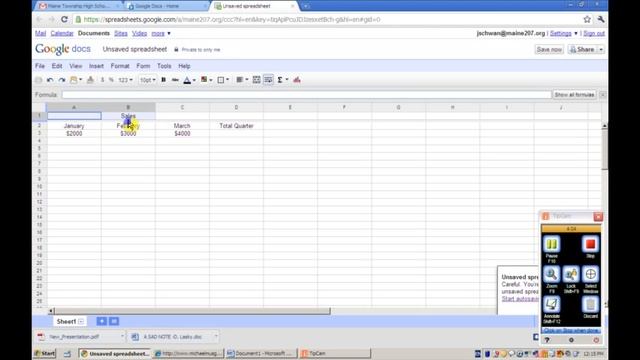The width and height of the screenshot is (640, 360).
Task: Click the Windows Start button
Action: [x=45, y=353]
